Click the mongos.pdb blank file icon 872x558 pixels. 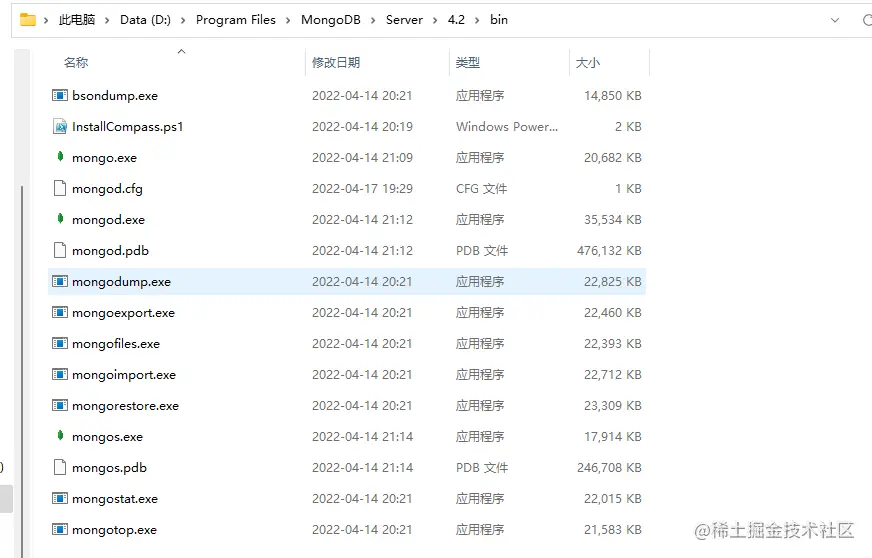point(60,467)
